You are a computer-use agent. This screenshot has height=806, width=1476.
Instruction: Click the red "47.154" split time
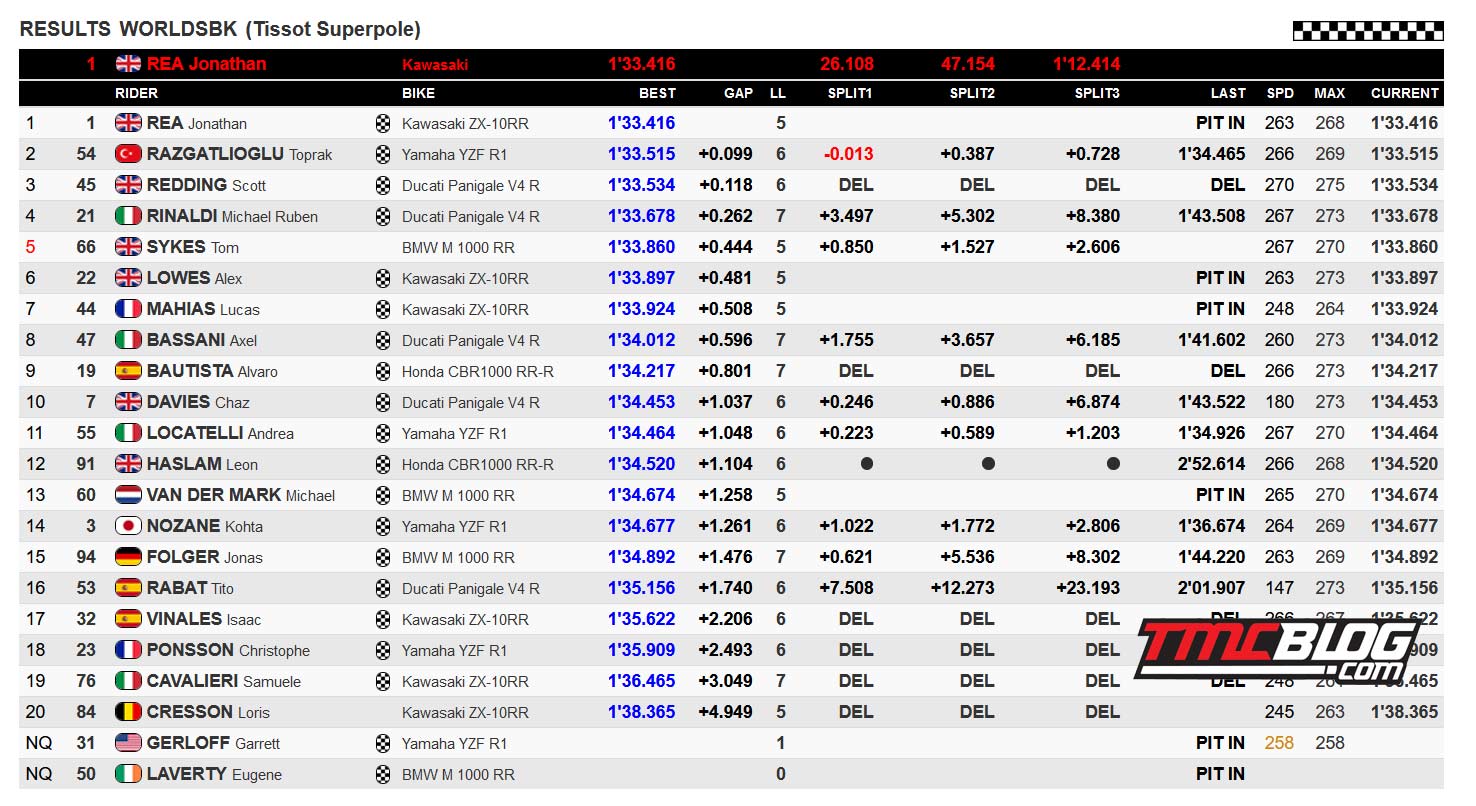pos(968,64)
